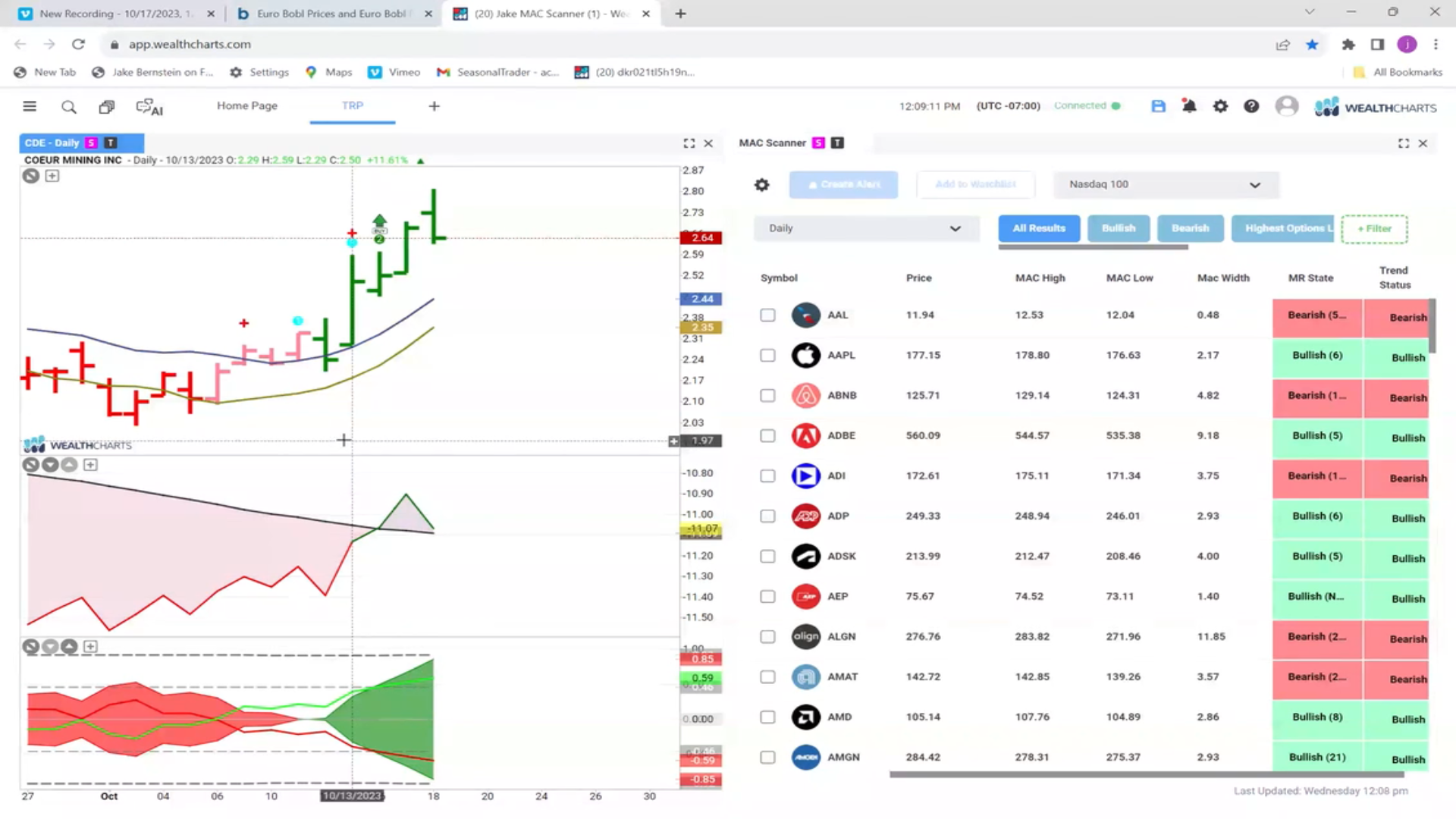This screenshot has height=819, width=1456.
Task: Open the MAC Scanner settings gear
Action: pos(762,185)
